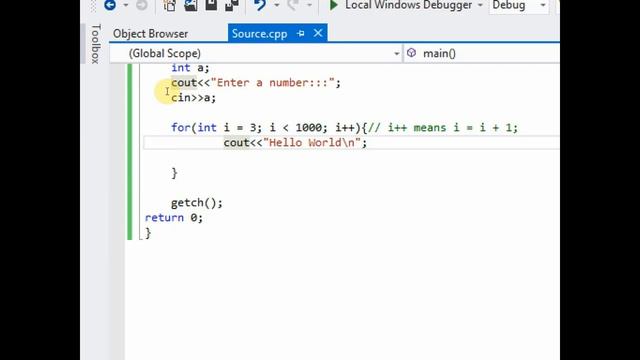
Task: Click the pin icon on Source.cpp tab
Action: pos(301,33)
